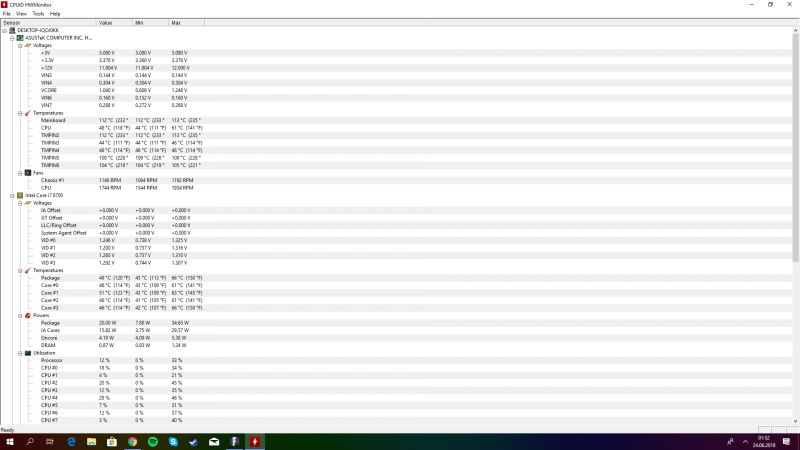Click the ASUSTeK Voltages lightning icon
The image size is (800, 450).
click(28, 45)
